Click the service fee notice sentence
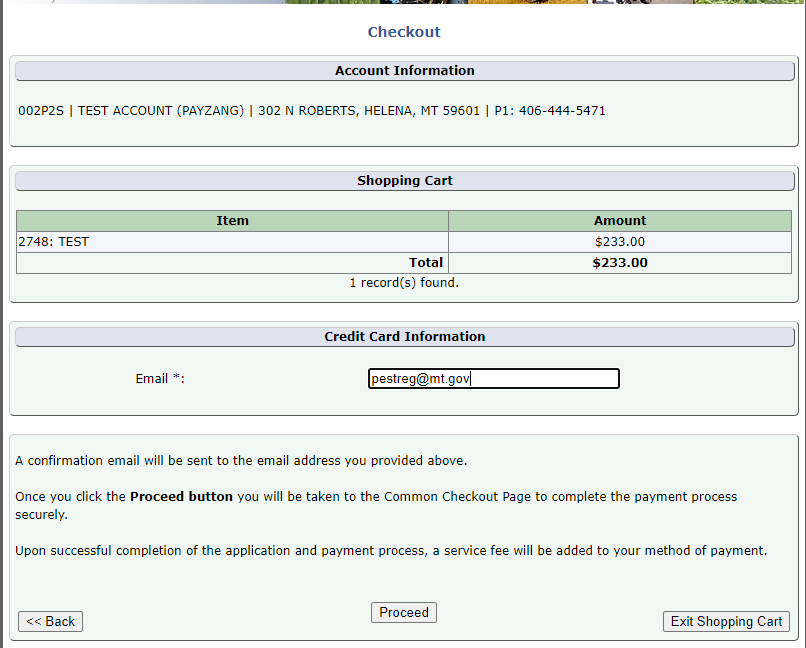The width and height of the screenshot is (806, 648). click(x=391, y=551)
